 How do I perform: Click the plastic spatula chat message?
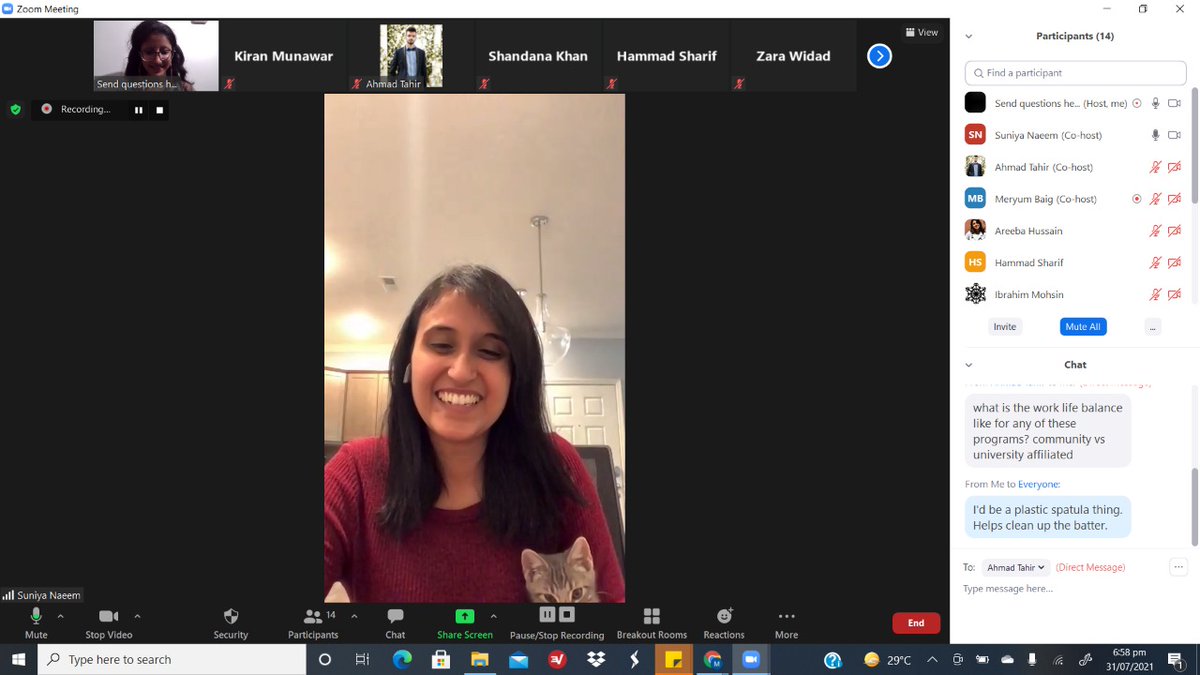point(1048,517)
